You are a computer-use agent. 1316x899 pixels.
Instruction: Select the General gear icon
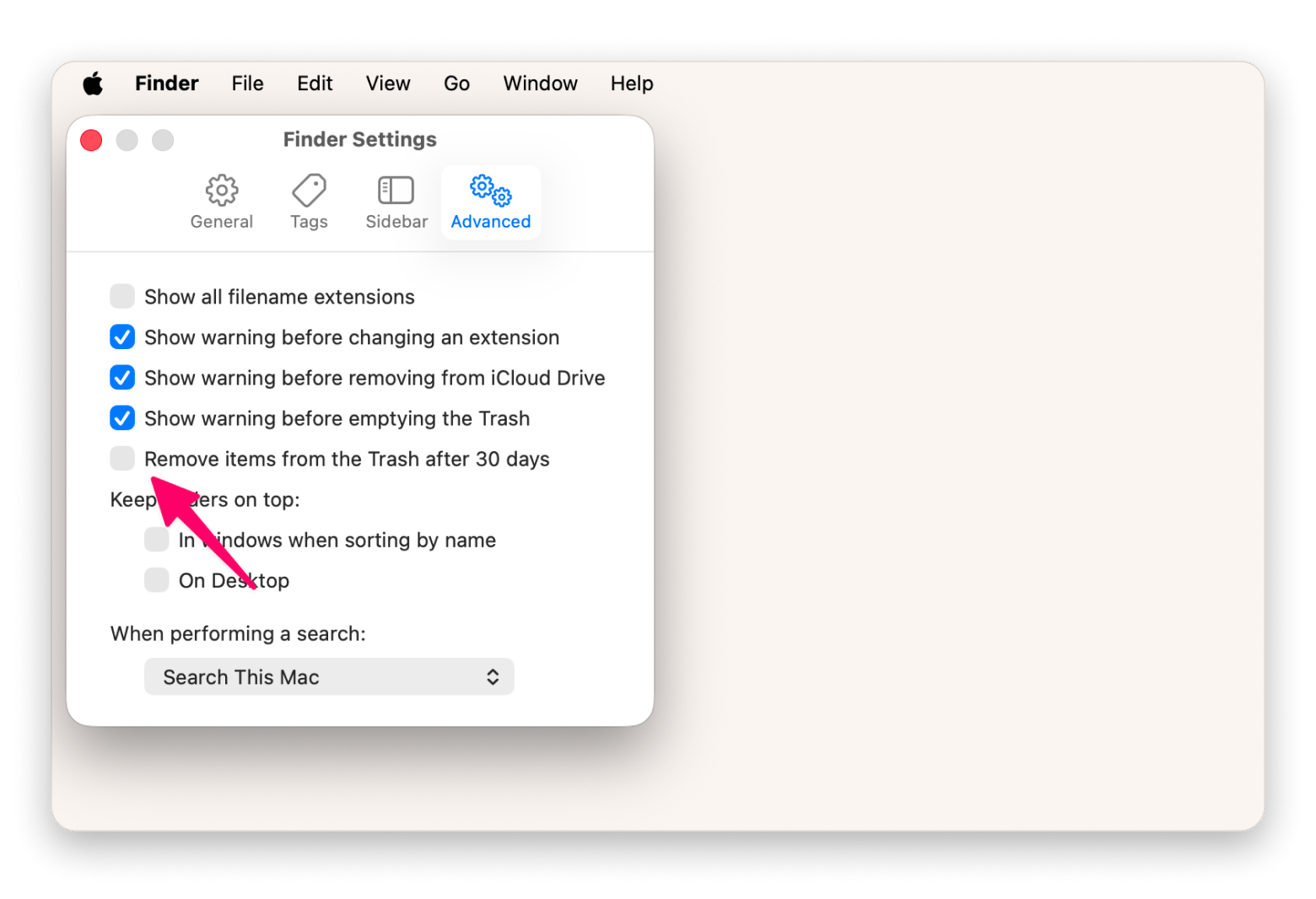222,191
